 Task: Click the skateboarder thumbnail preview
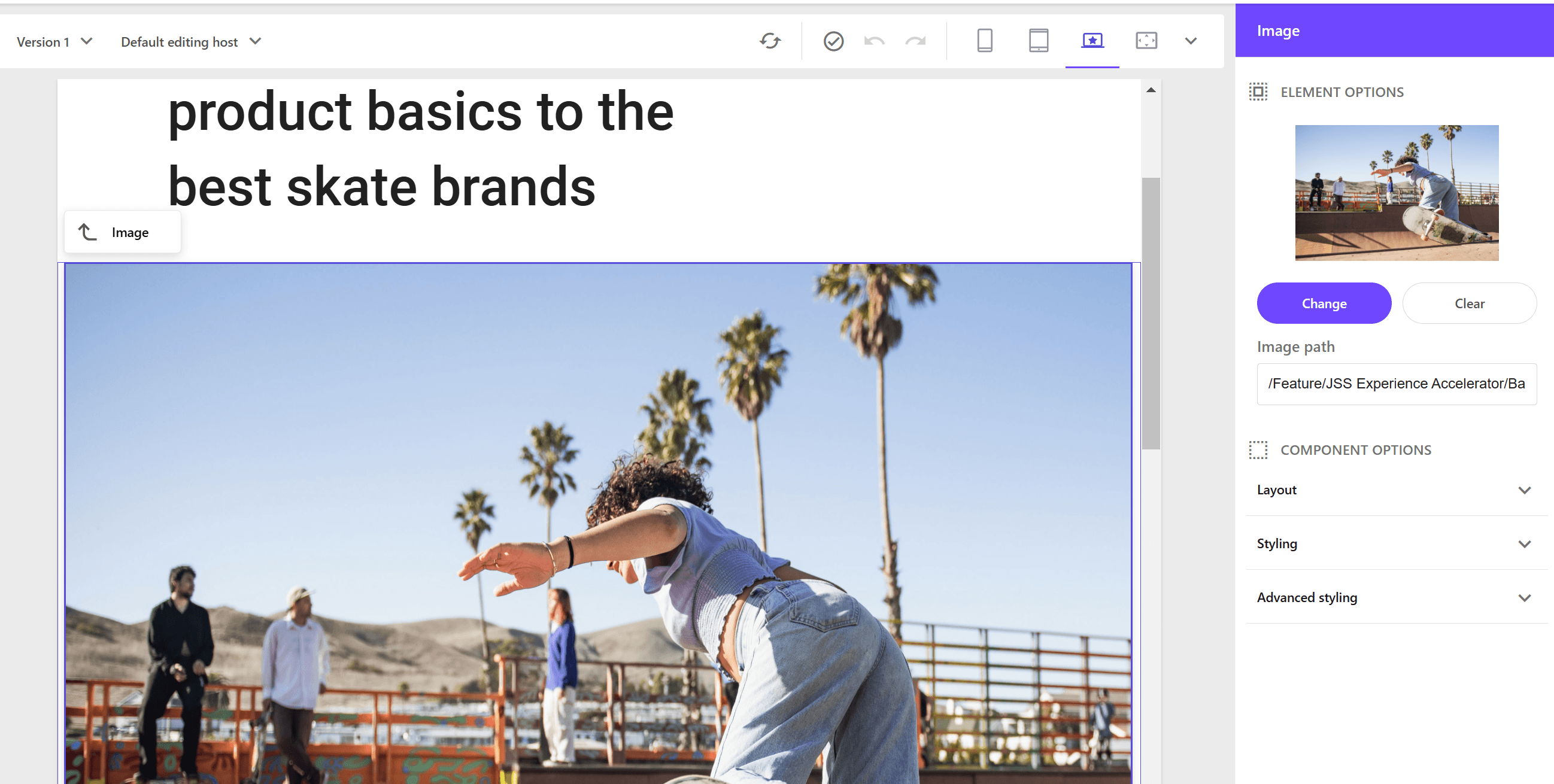pyautogui.click(x=1396, y=192)
